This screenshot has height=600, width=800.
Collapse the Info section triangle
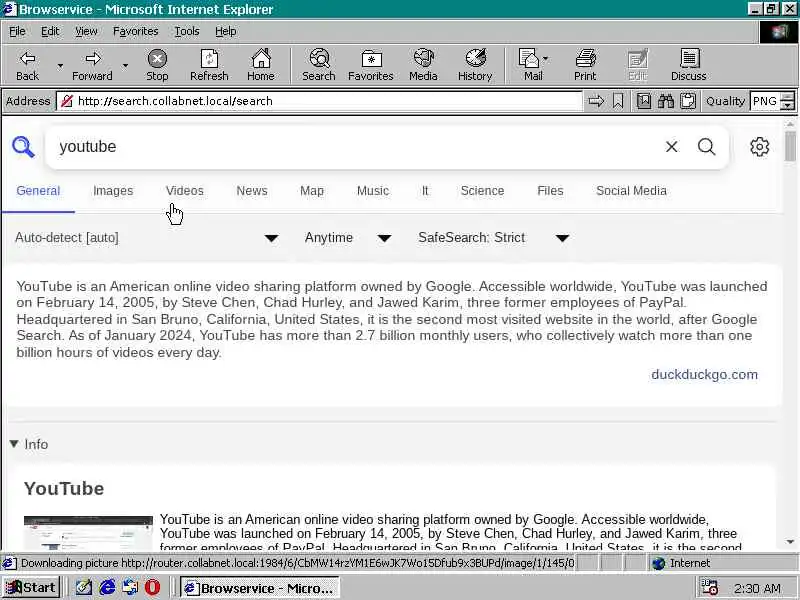tap(14, 444)
